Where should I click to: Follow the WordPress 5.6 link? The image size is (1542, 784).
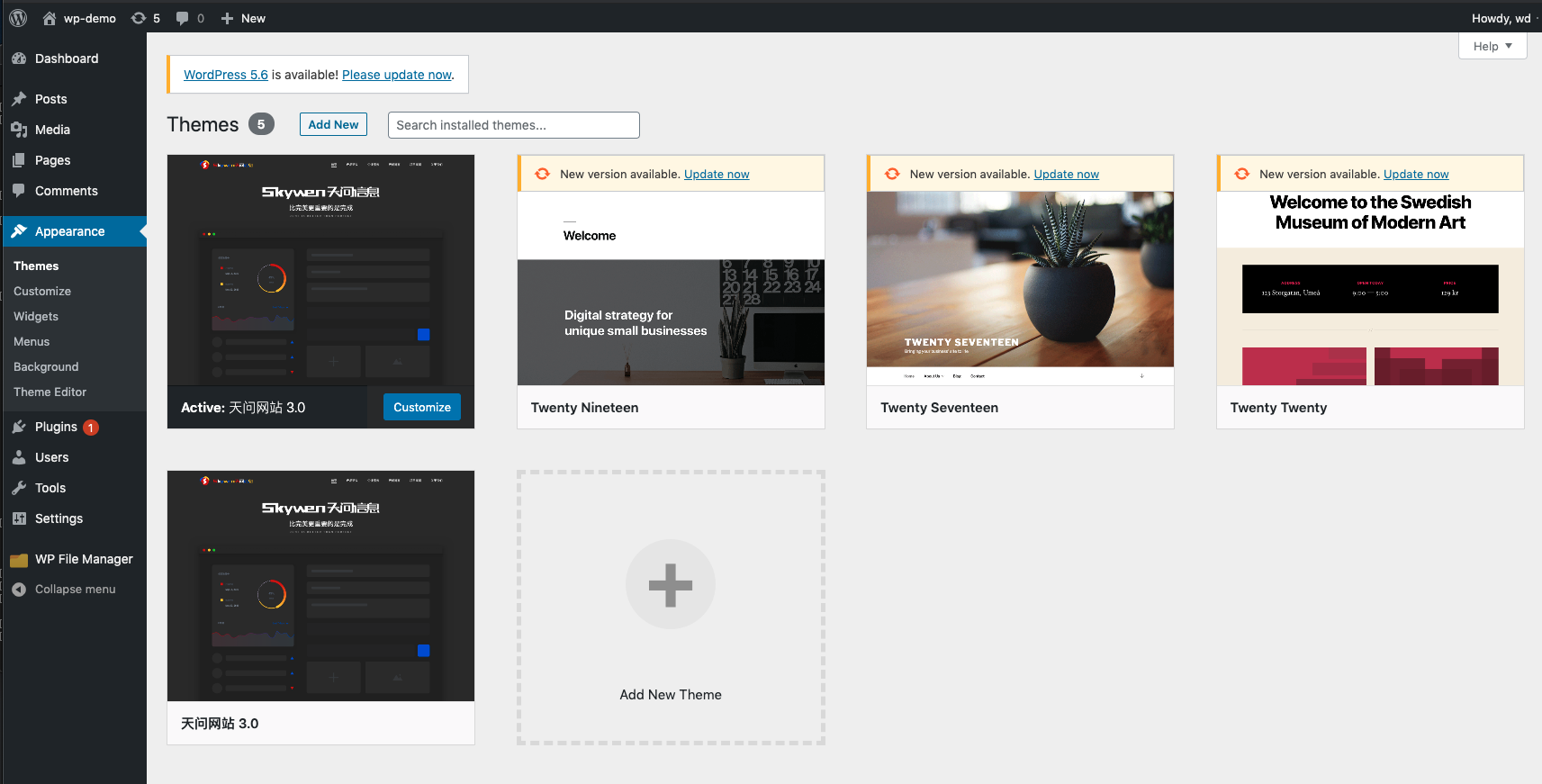click(x=226, y=75)
